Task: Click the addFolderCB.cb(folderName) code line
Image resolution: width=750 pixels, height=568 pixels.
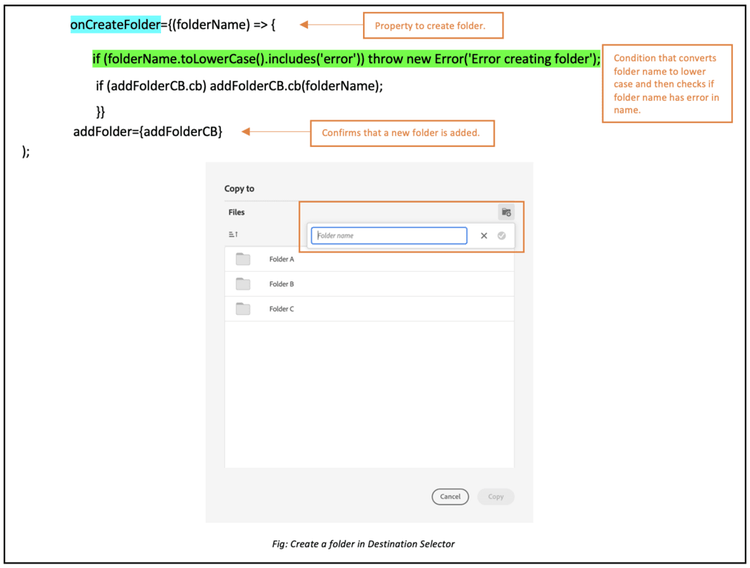Action: pyautogui.click(x=239, y=86)
